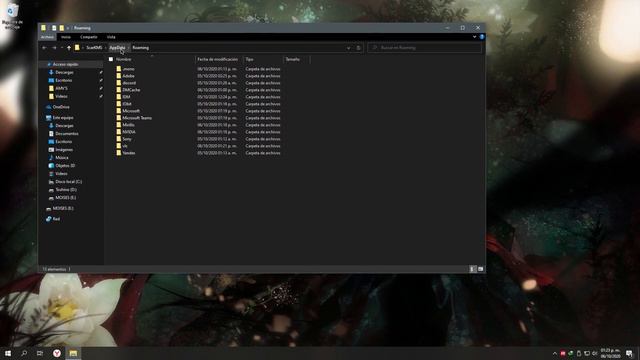
Task: Open OneDrive in the navigation pane
Action: 61,107
